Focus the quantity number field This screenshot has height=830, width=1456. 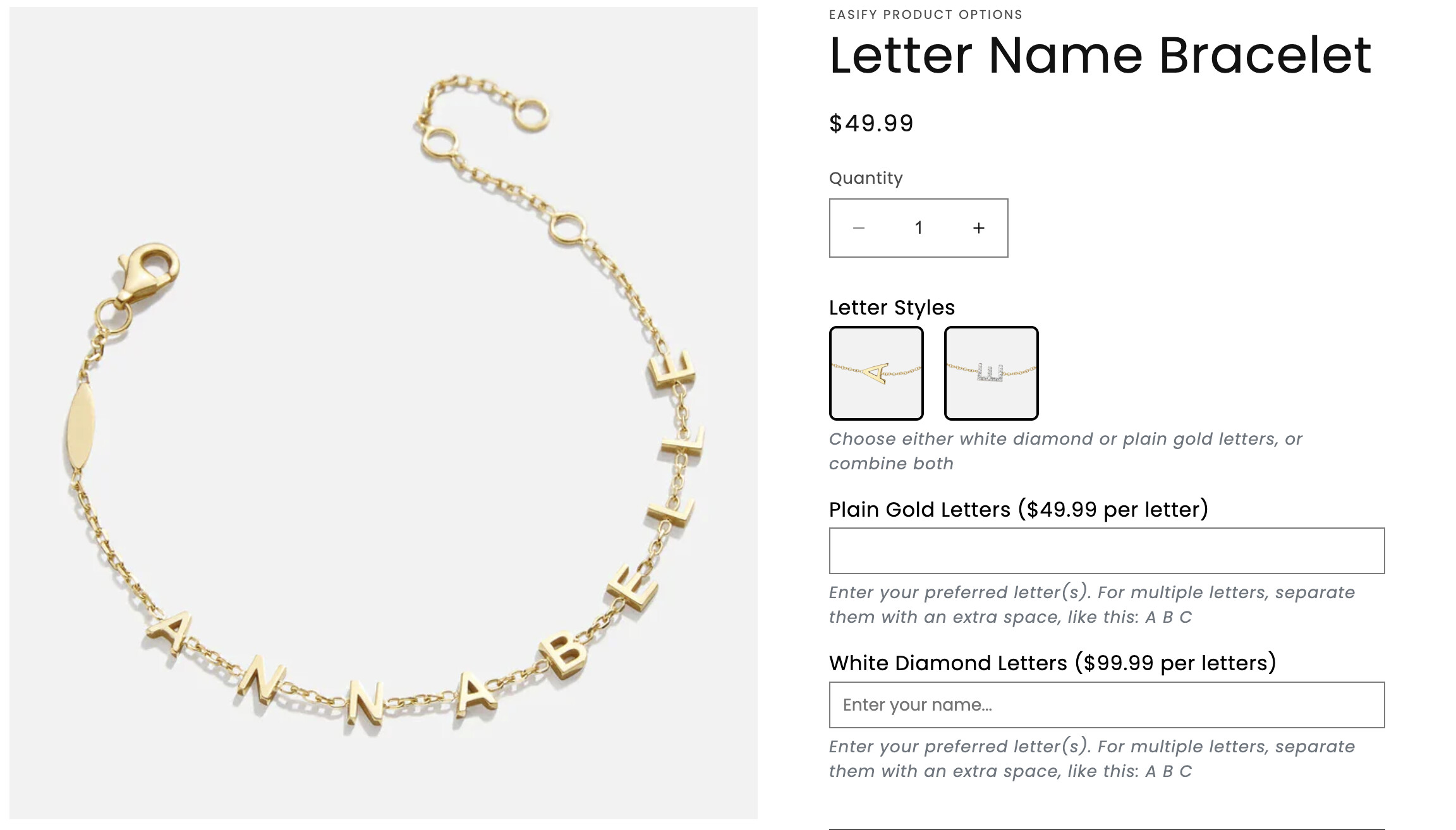[x=918, y=228]
